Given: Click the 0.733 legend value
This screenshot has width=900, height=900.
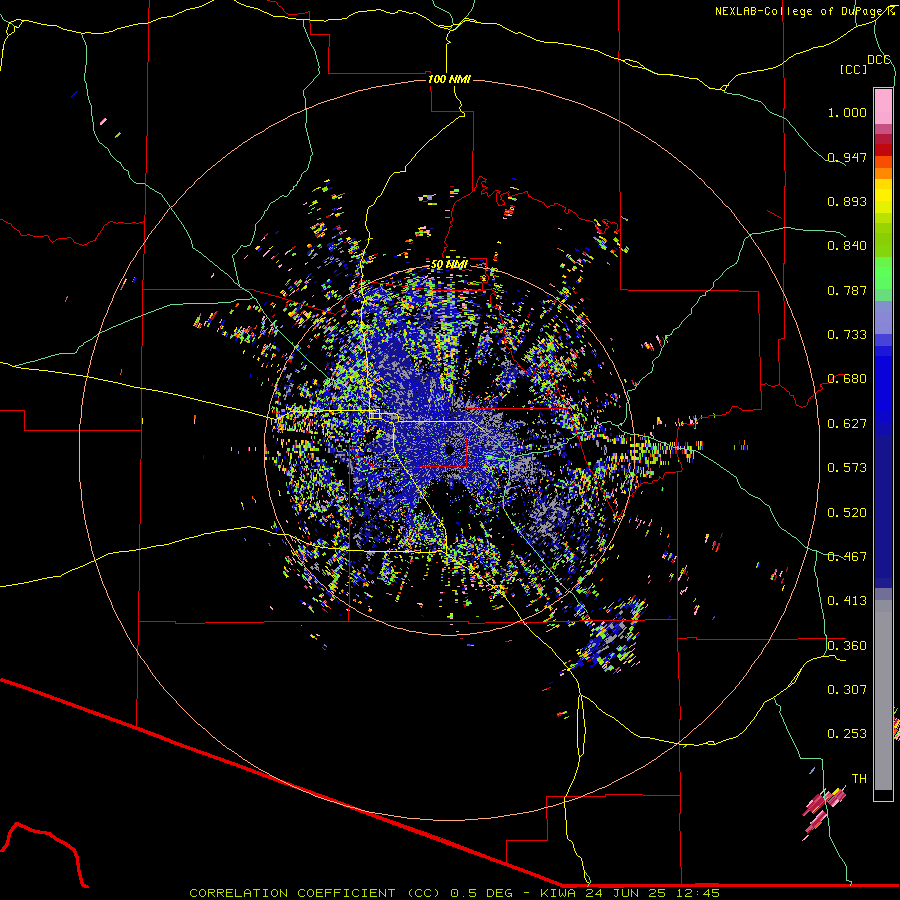Looking at the screenshot, I should pos(847,335).
